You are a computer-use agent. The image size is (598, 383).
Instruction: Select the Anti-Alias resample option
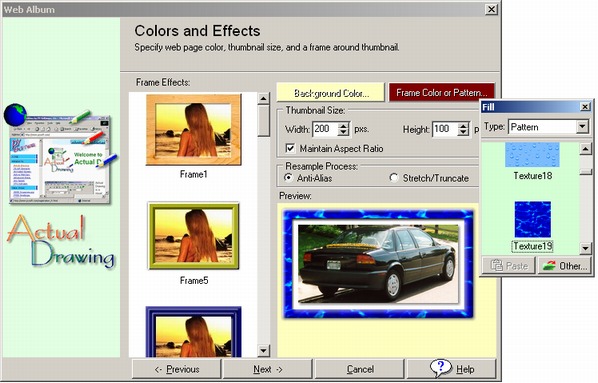(x=289, y=178)
